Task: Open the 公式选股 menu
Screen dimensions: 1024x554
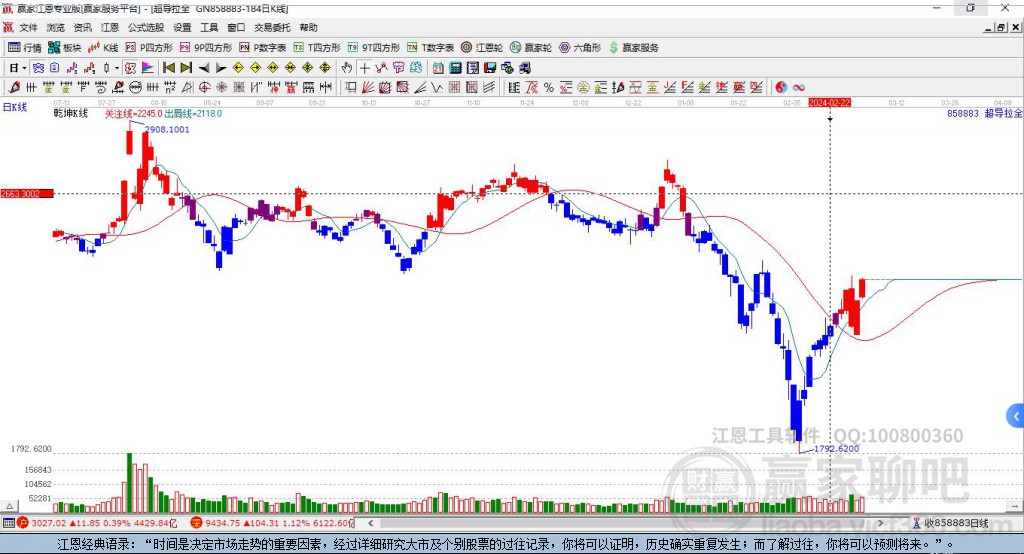Action: point(146,27)
